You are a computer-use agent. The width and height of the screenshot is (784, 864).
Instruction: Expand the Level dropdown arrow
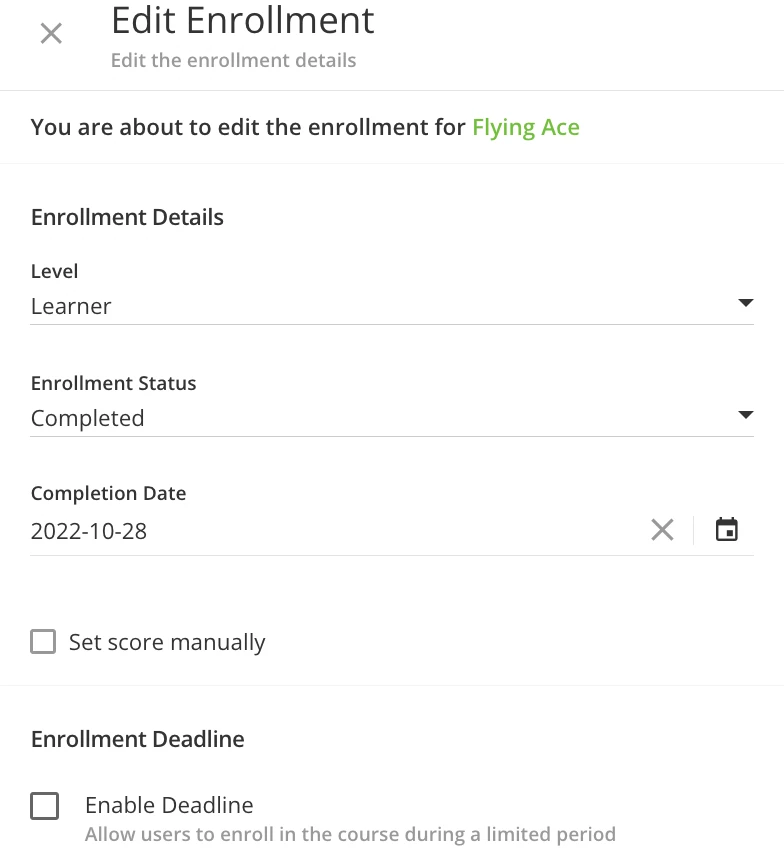click(x=744, y=303)
